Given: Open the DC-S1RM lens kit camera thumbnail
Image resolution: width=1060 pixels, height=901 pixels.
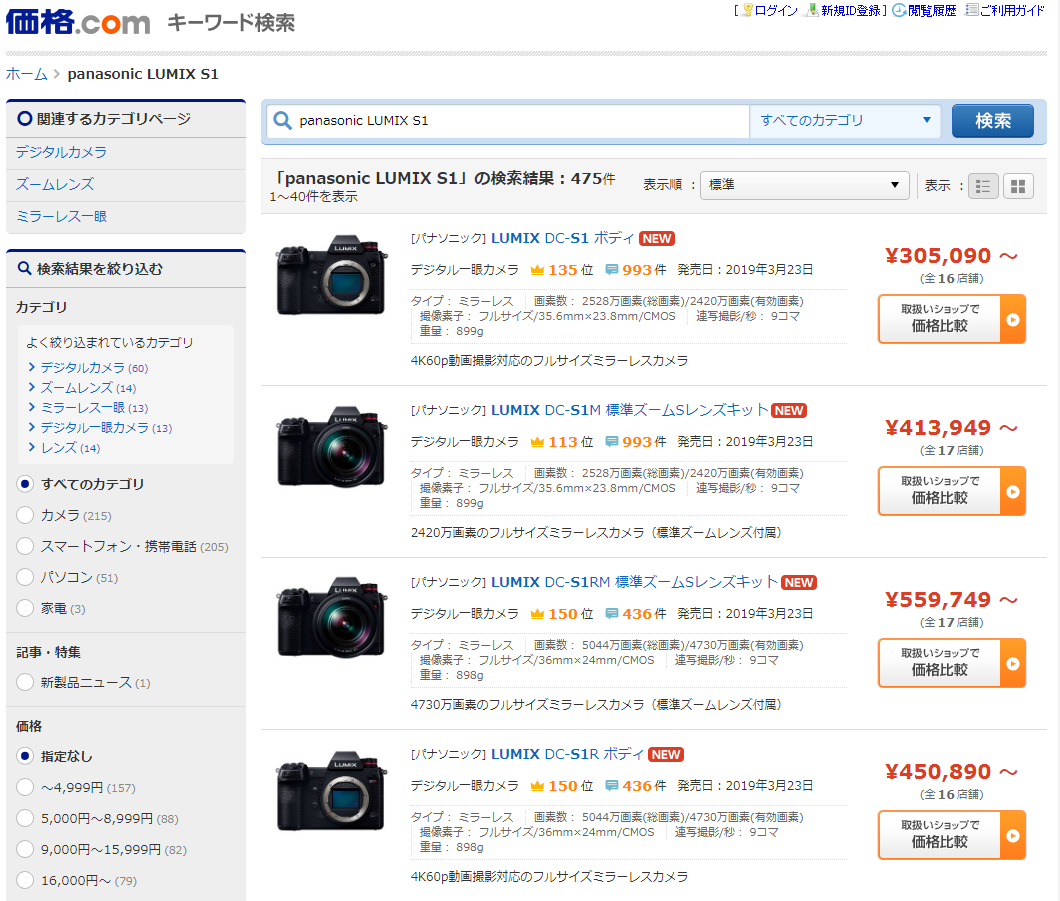Looking at the screenshot, I should point(331,618).
